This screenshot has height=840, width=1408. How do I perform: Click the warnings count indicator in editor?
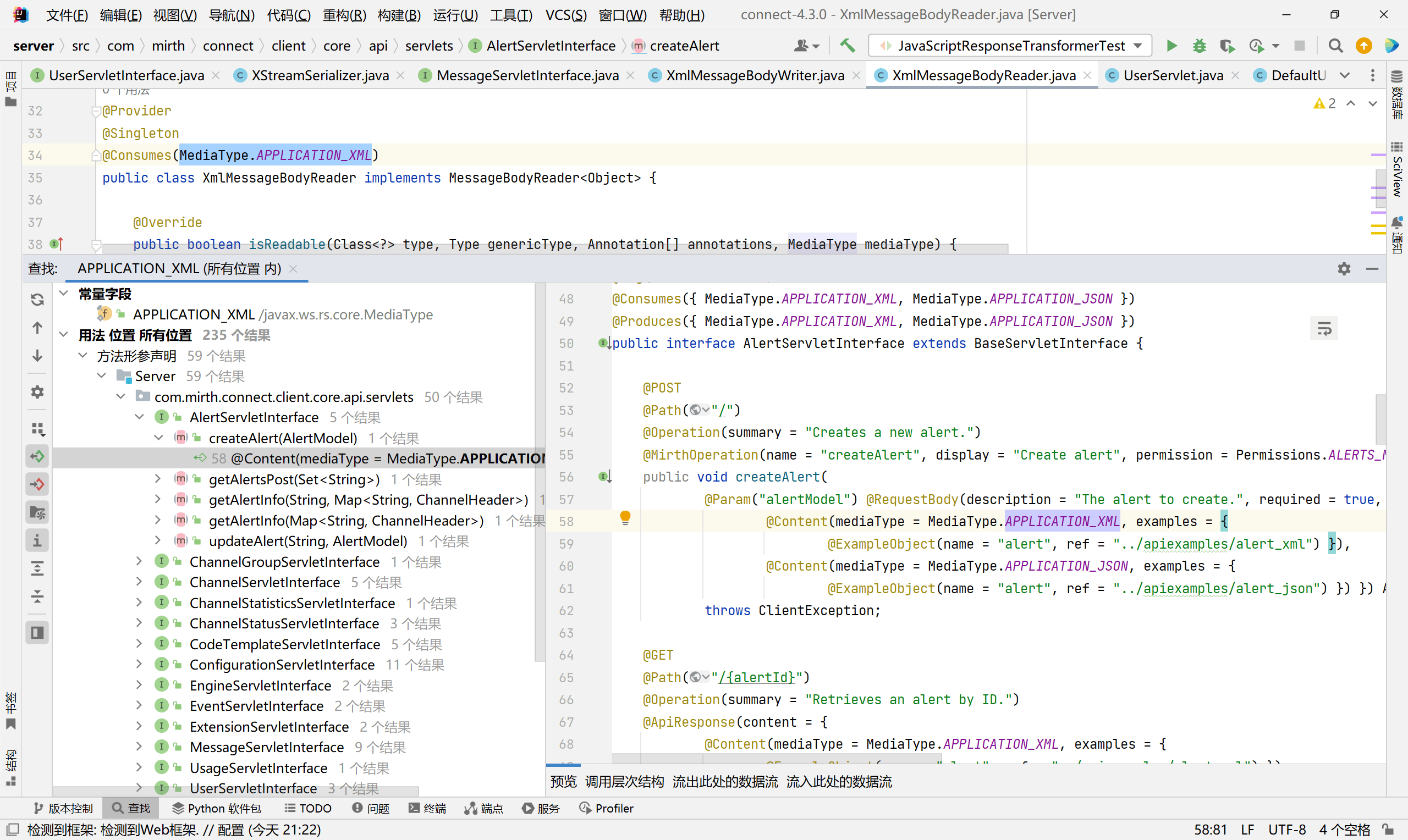click(1325, 103)
